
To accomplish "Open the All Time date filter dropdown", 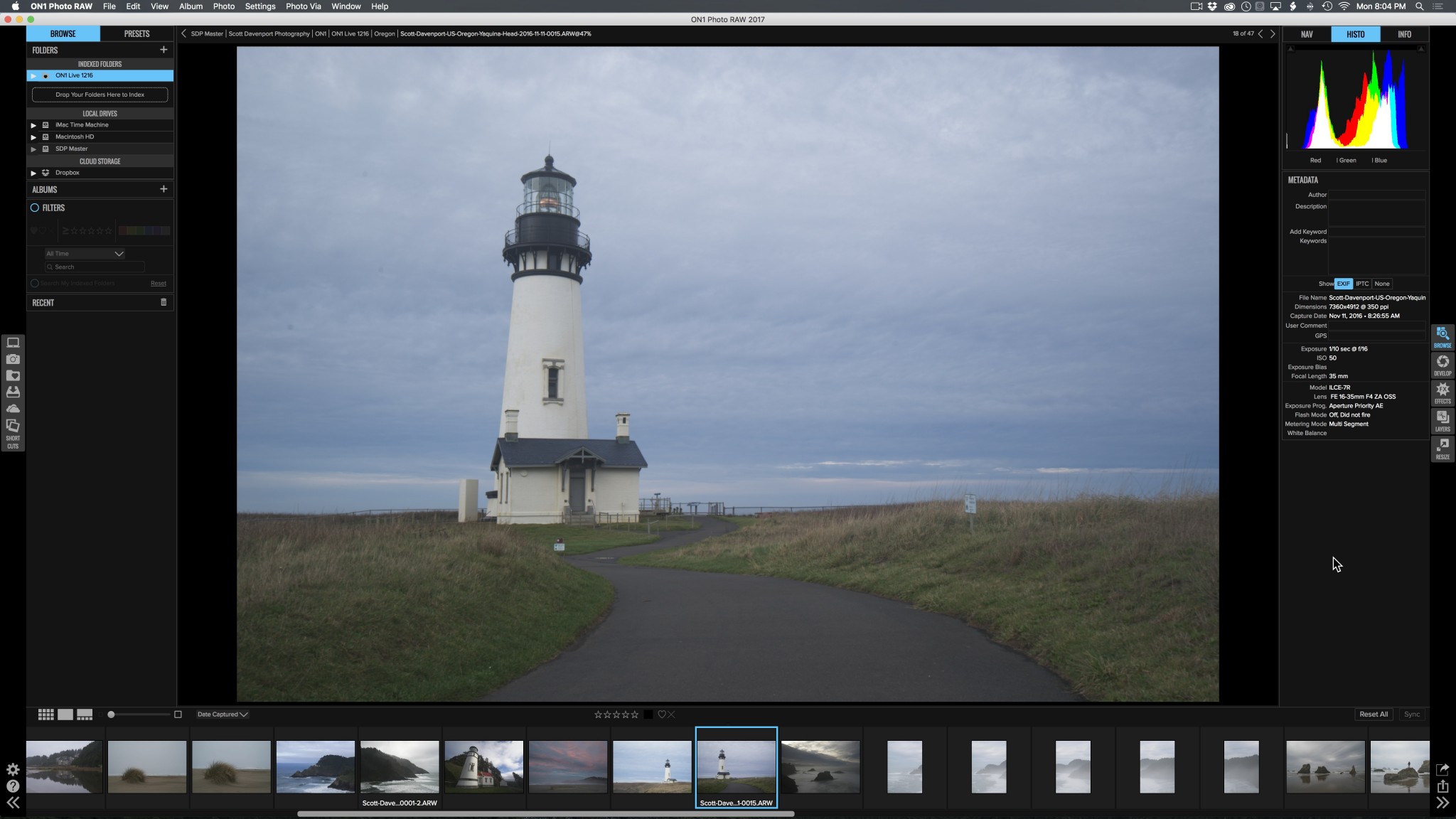I will pos(85,254).
